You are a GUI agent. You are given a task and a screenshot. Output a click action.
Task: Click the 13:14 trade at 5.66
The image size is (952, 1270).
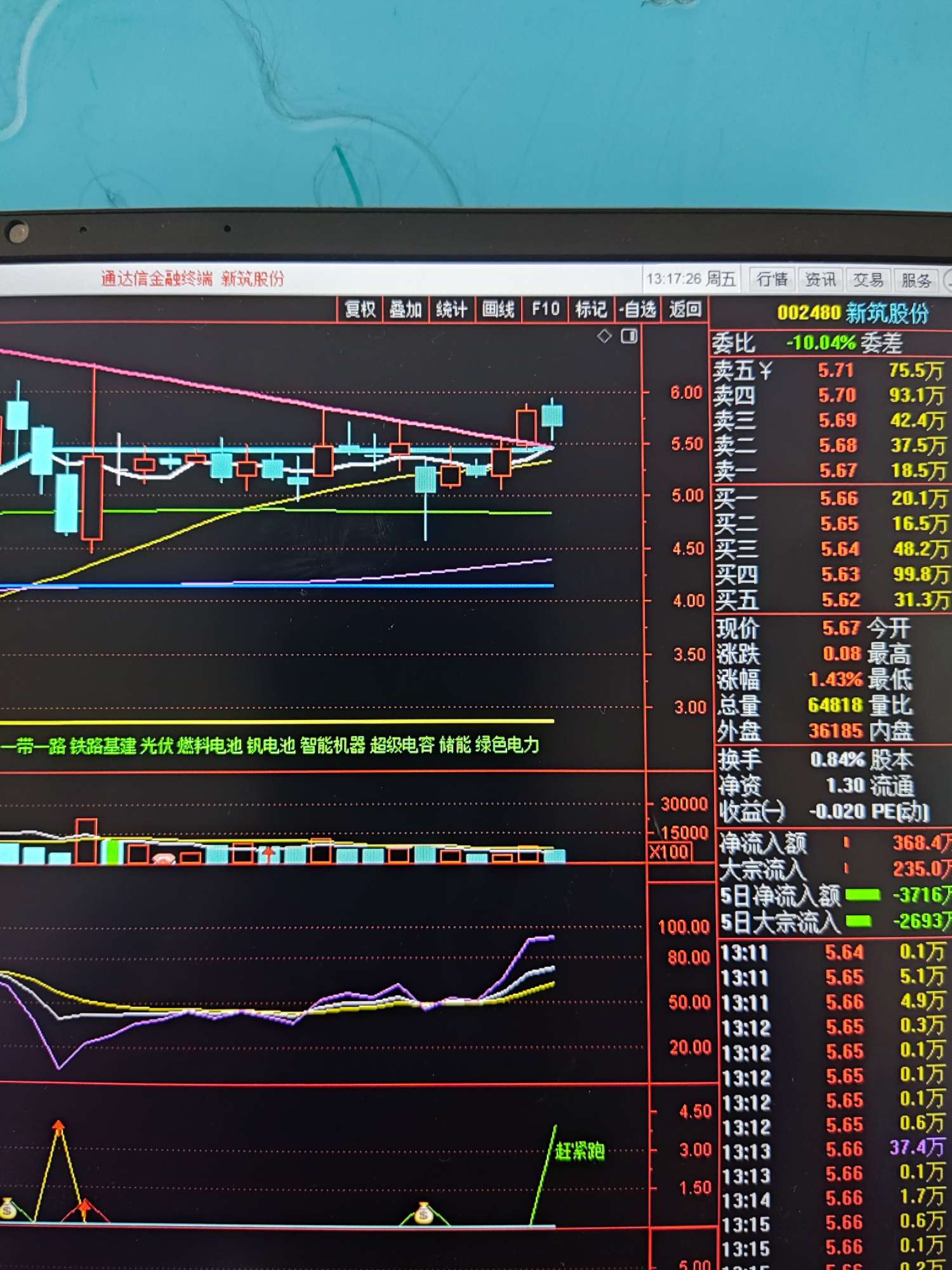click(834, 1198)
